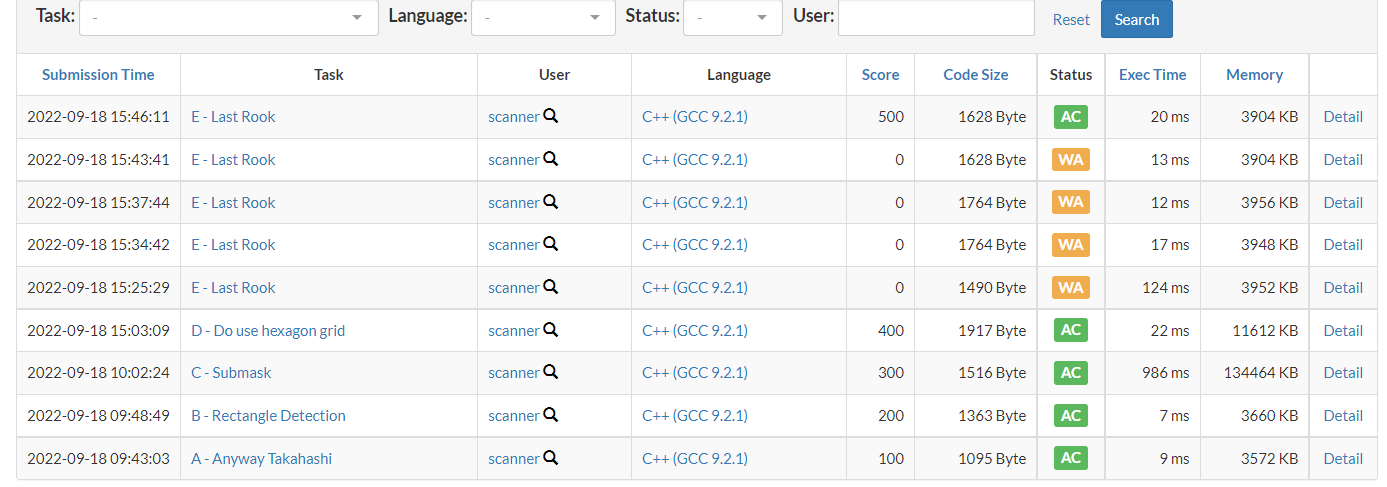Open the Task filter dropdown
This screenshot has width=1387, height=487.
coord(228,17)
